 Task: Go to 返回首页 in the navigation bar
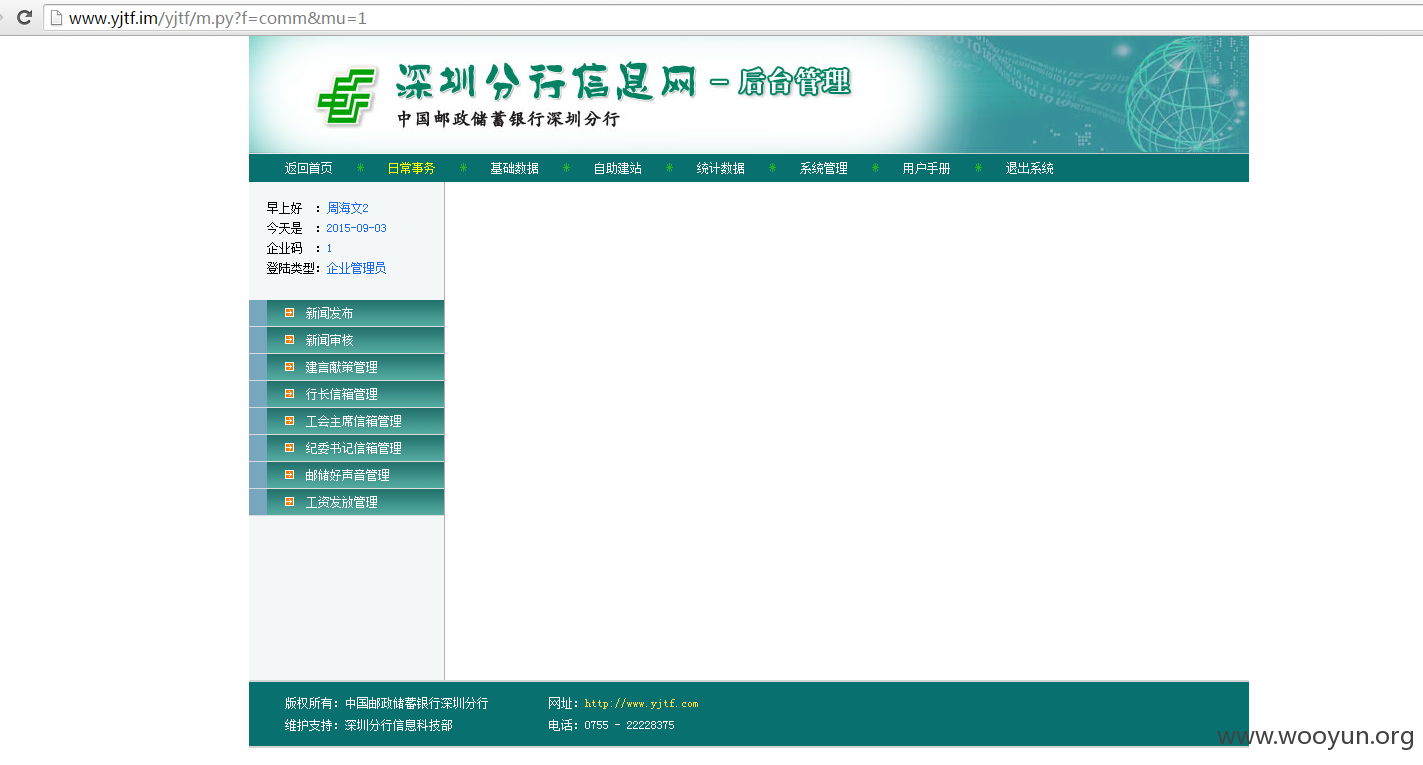tap(308, 168)
